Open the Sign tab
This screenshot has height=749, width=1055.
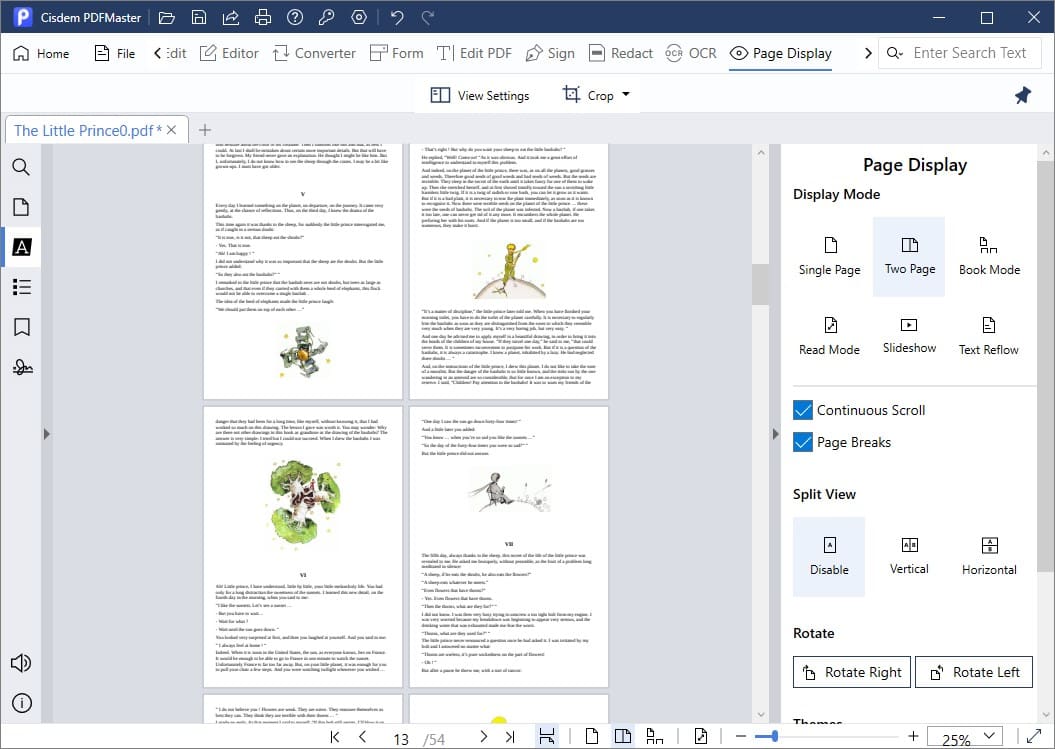550,53
